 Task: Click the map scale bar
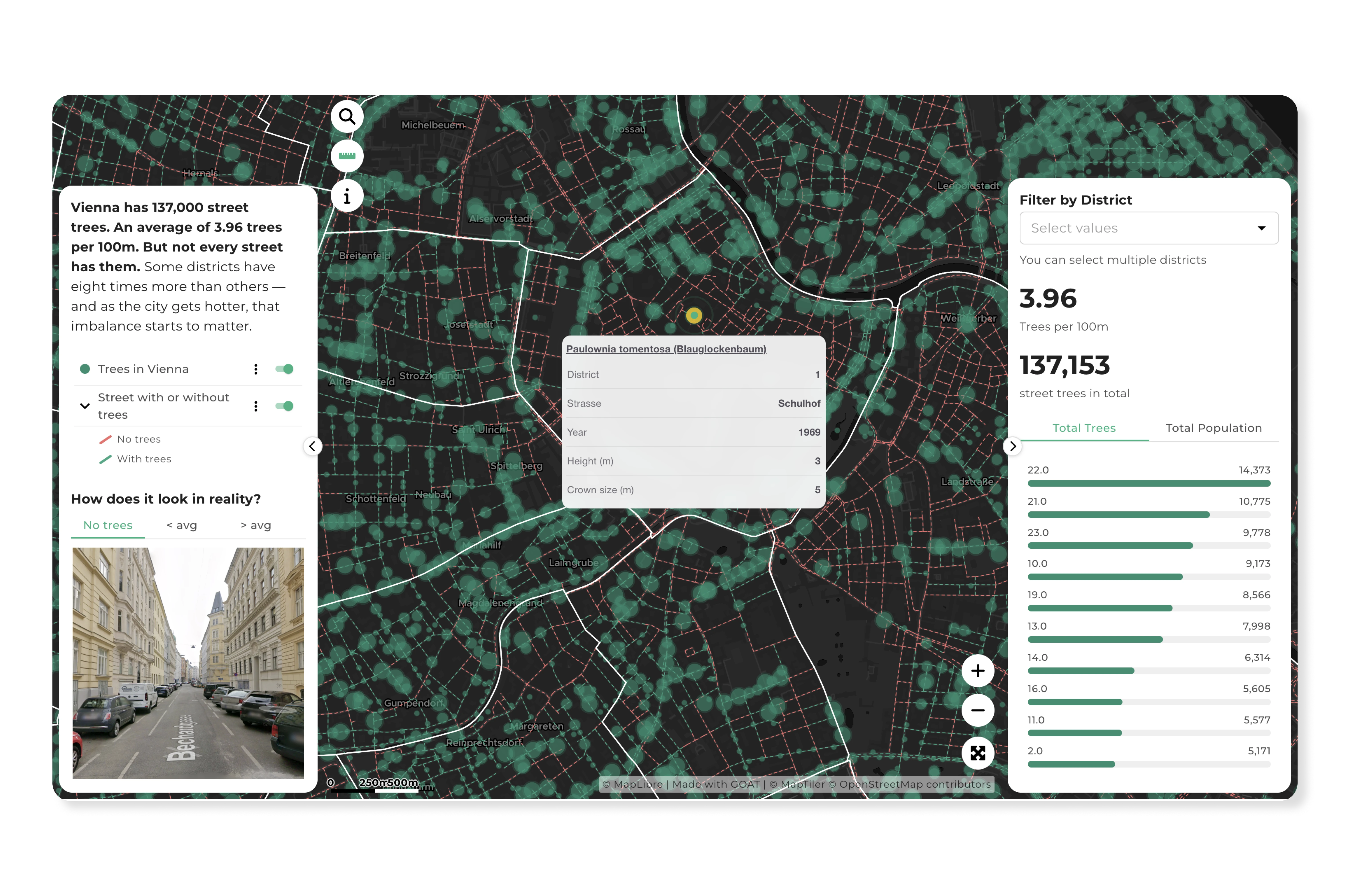pyautogui.click(x=374, y=786)
